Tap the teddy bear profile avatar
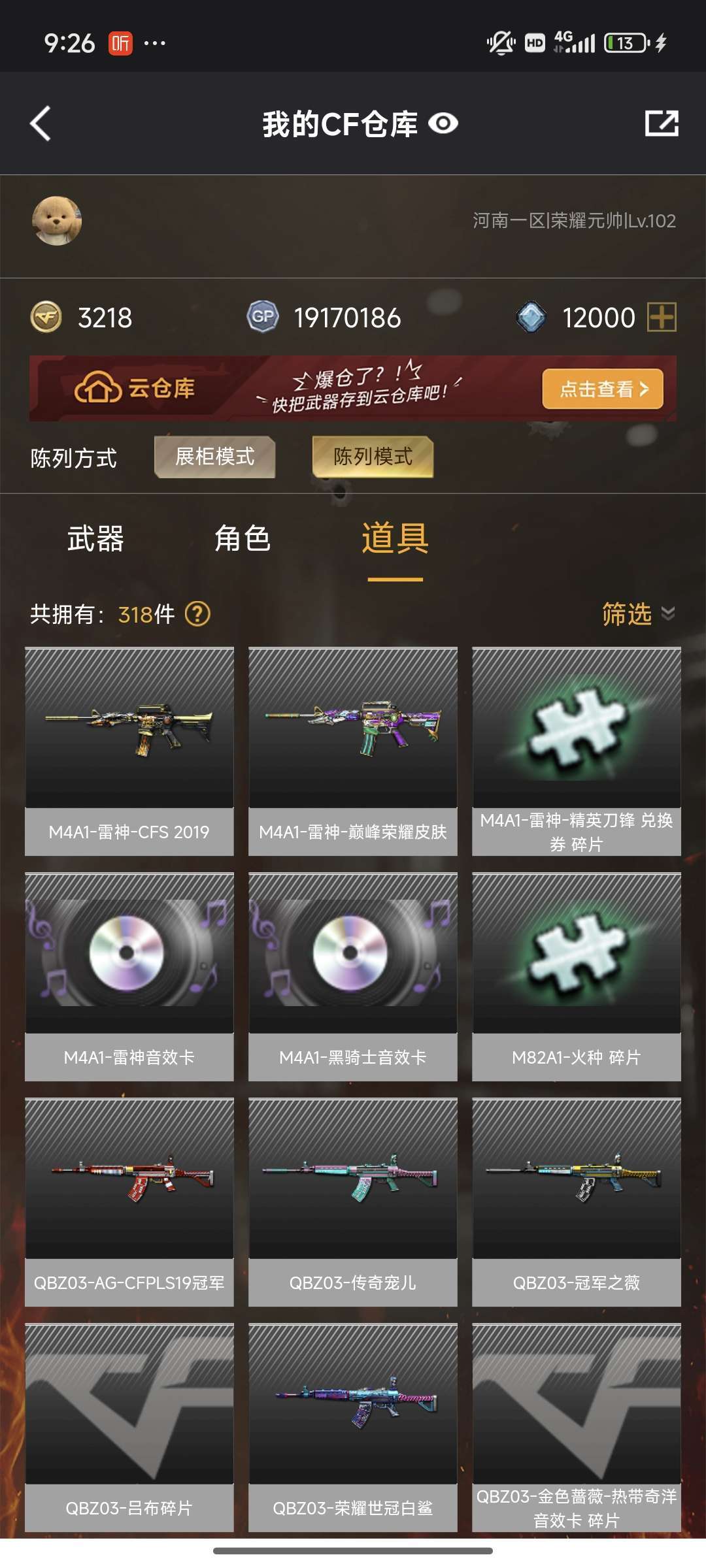Screen dimensions: 706x1568 coord(57,221)
